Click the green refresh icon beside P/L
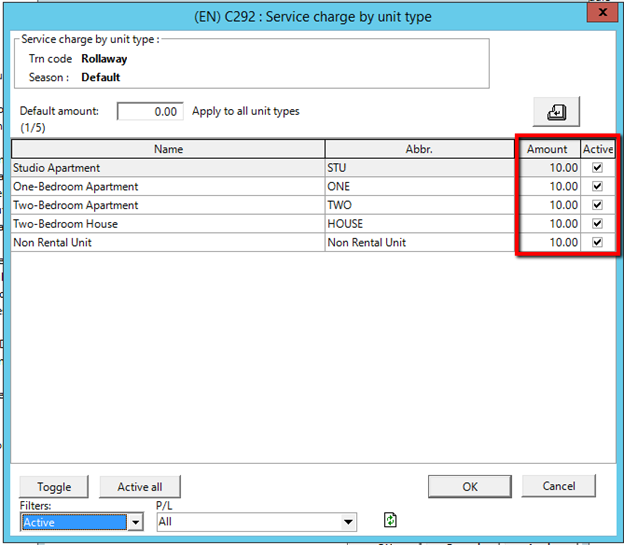Viewport: 624px width, 545px height. [x=390, y=520]
